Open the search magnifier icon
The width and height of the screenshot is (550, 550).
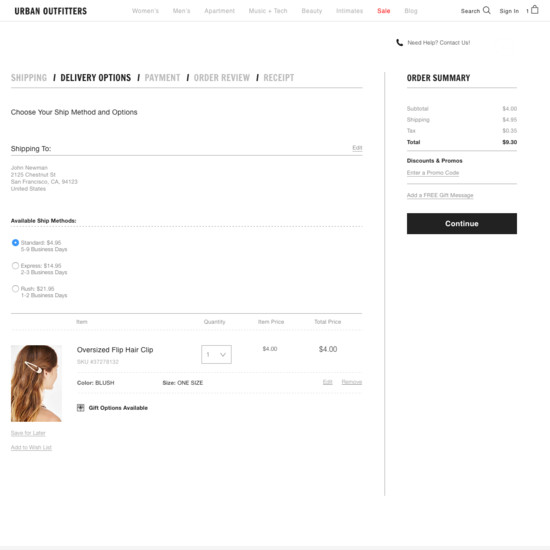[487, 10]
